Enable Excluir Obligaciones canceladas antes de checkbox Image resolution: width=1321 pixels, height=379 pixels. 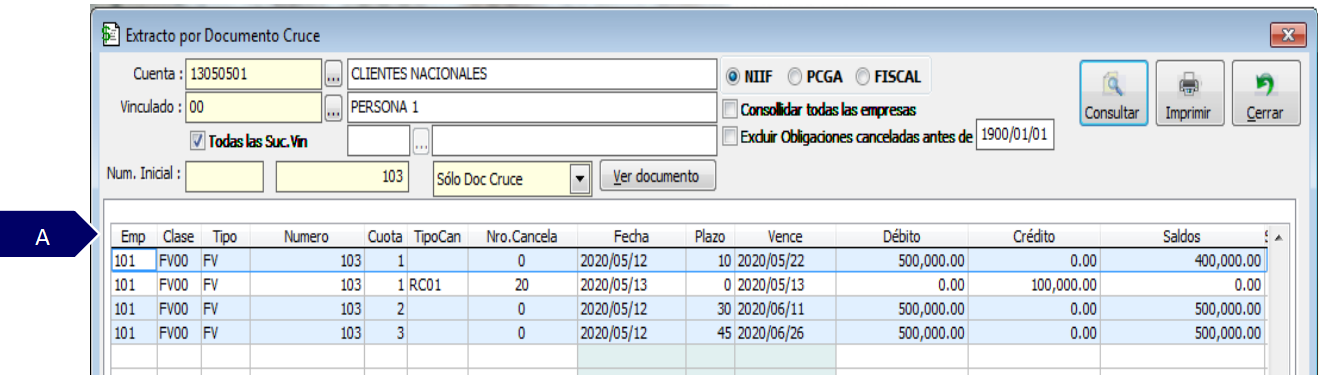click(730, 136)
